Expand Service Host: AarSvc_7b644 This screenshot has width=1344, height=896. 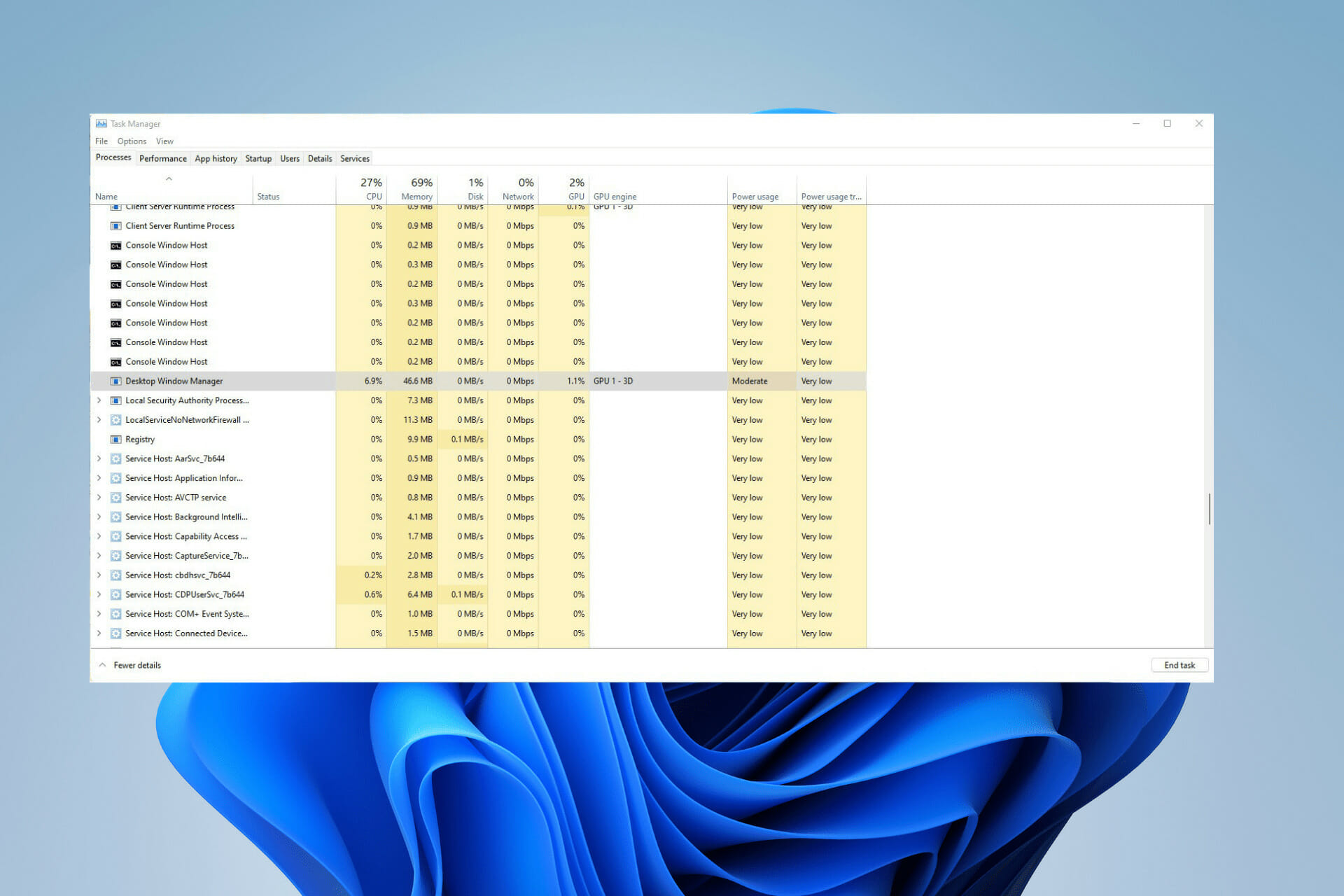tap(99, 458)
